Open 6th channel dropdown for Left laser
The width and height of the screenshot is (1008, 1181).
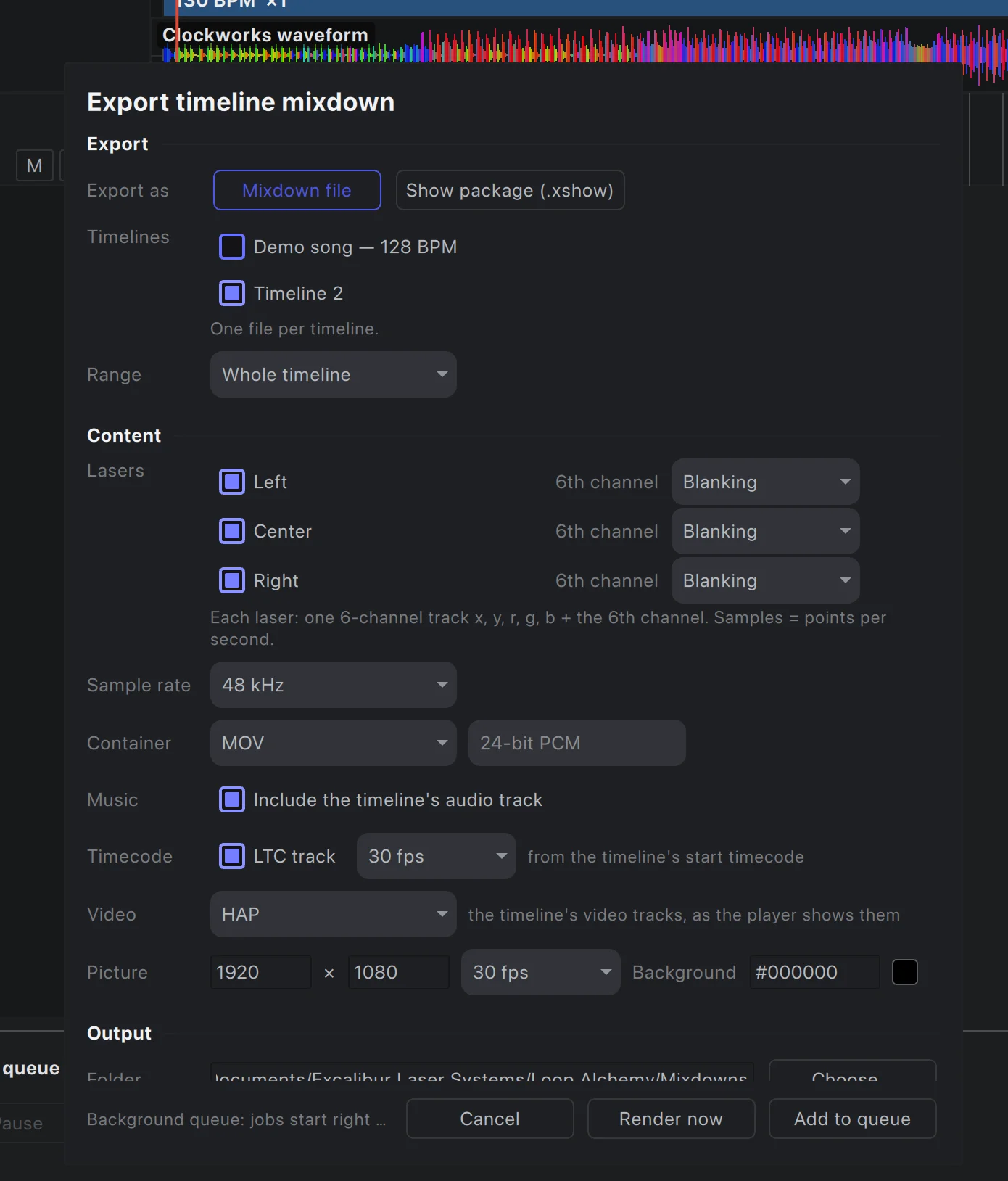click(766, 482)
